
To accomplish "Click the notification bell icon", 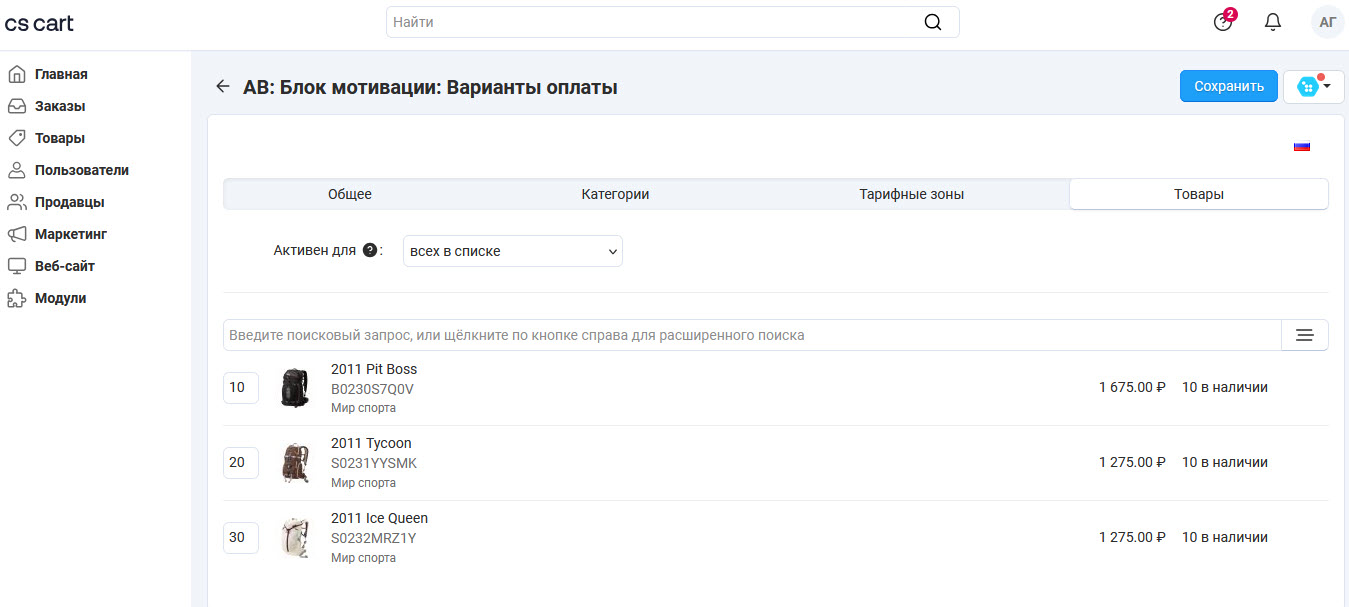I will (x=1272, y=21).
